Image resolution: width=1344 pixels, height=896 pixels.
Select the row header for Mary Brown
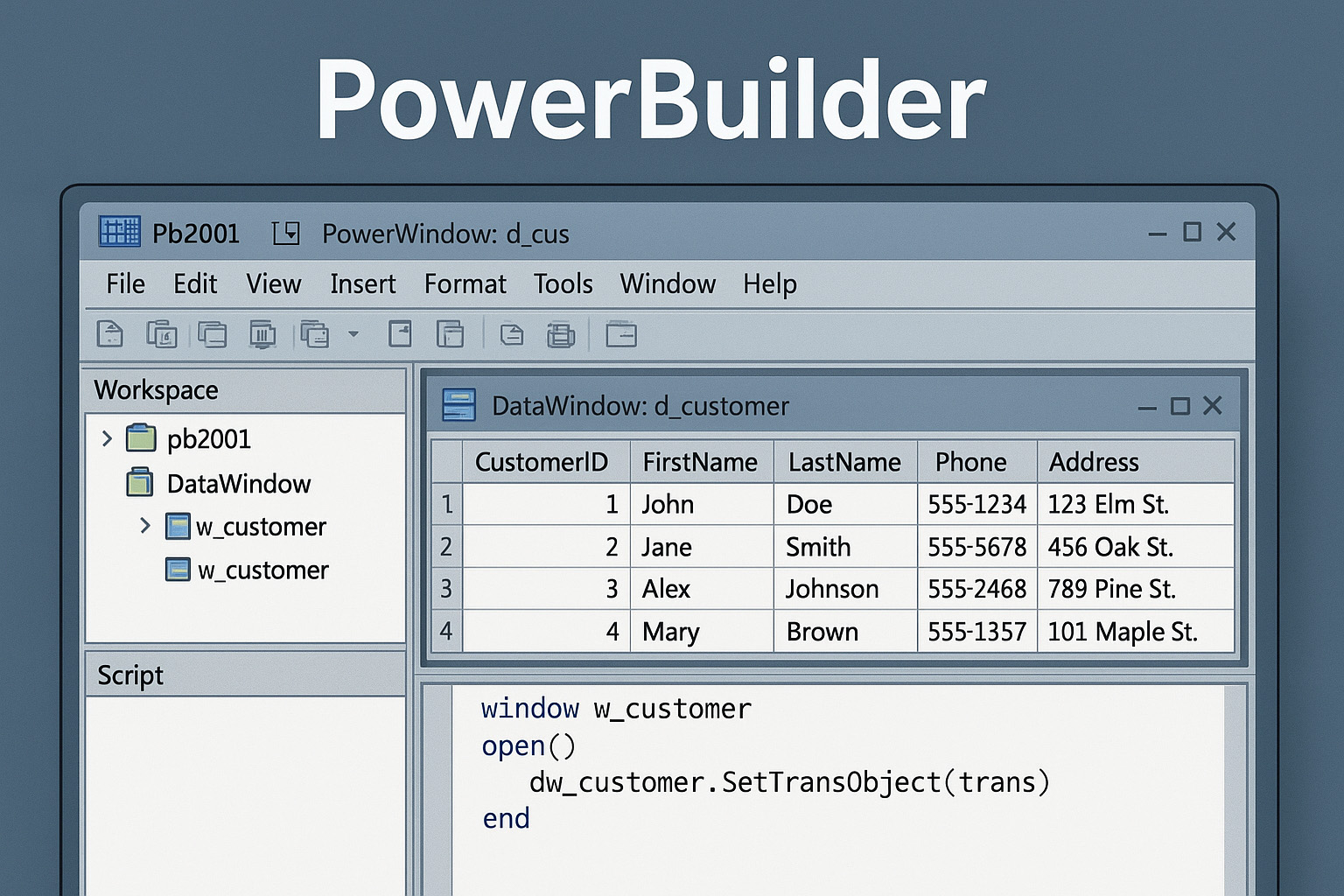click(446, 631)
